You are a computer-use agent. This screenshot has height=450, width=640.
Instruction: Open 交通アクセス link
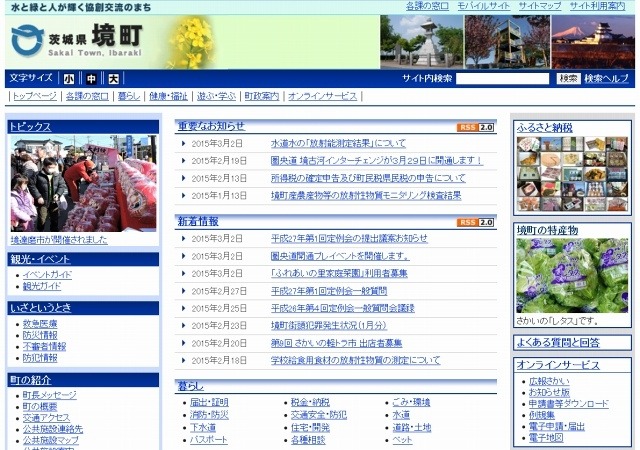[x=46, y=418]
